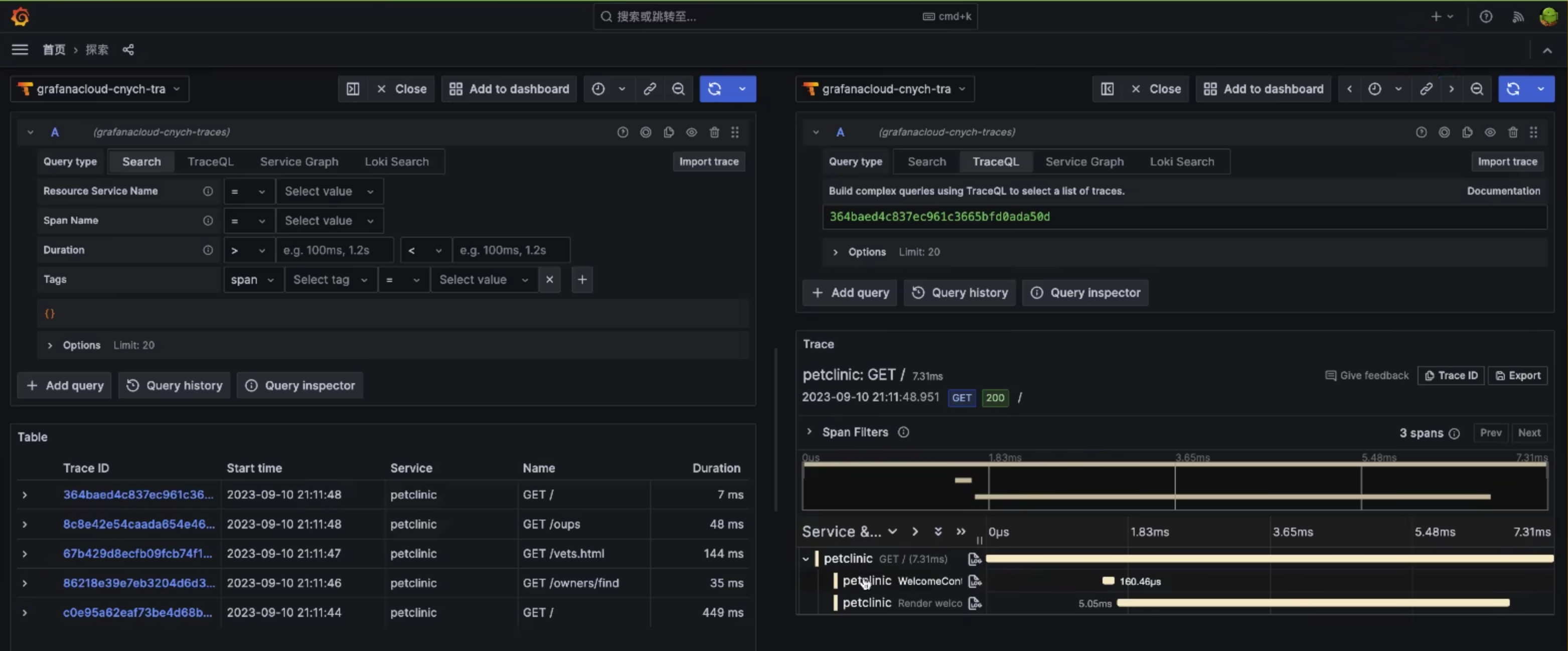Click Add to dashboard in left pane
This screenshot has height=651, width=1568.
[x=509, y=89]
